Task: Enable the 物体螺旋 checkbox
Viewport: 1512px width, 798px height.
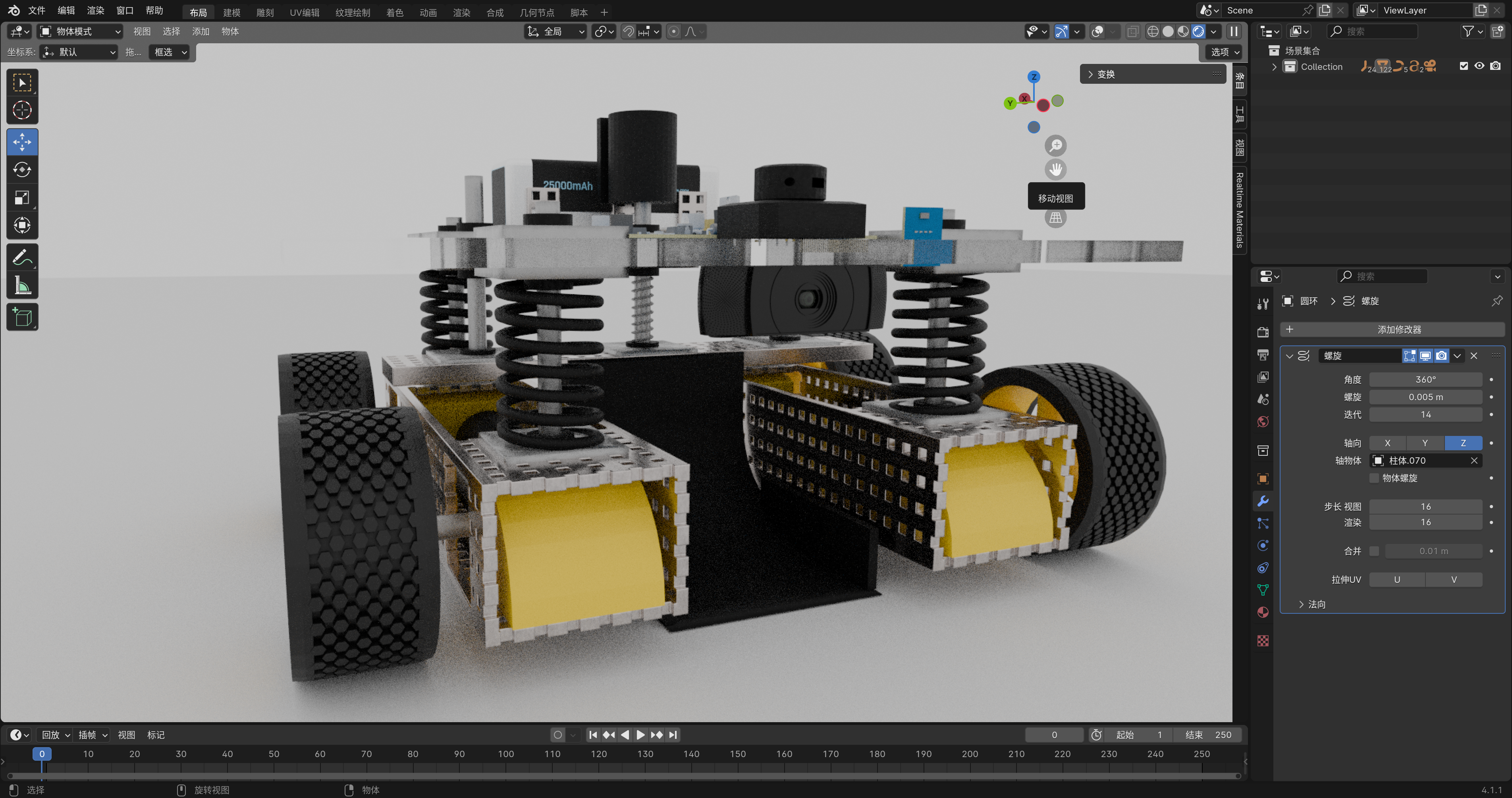Action: [1374, 478]
